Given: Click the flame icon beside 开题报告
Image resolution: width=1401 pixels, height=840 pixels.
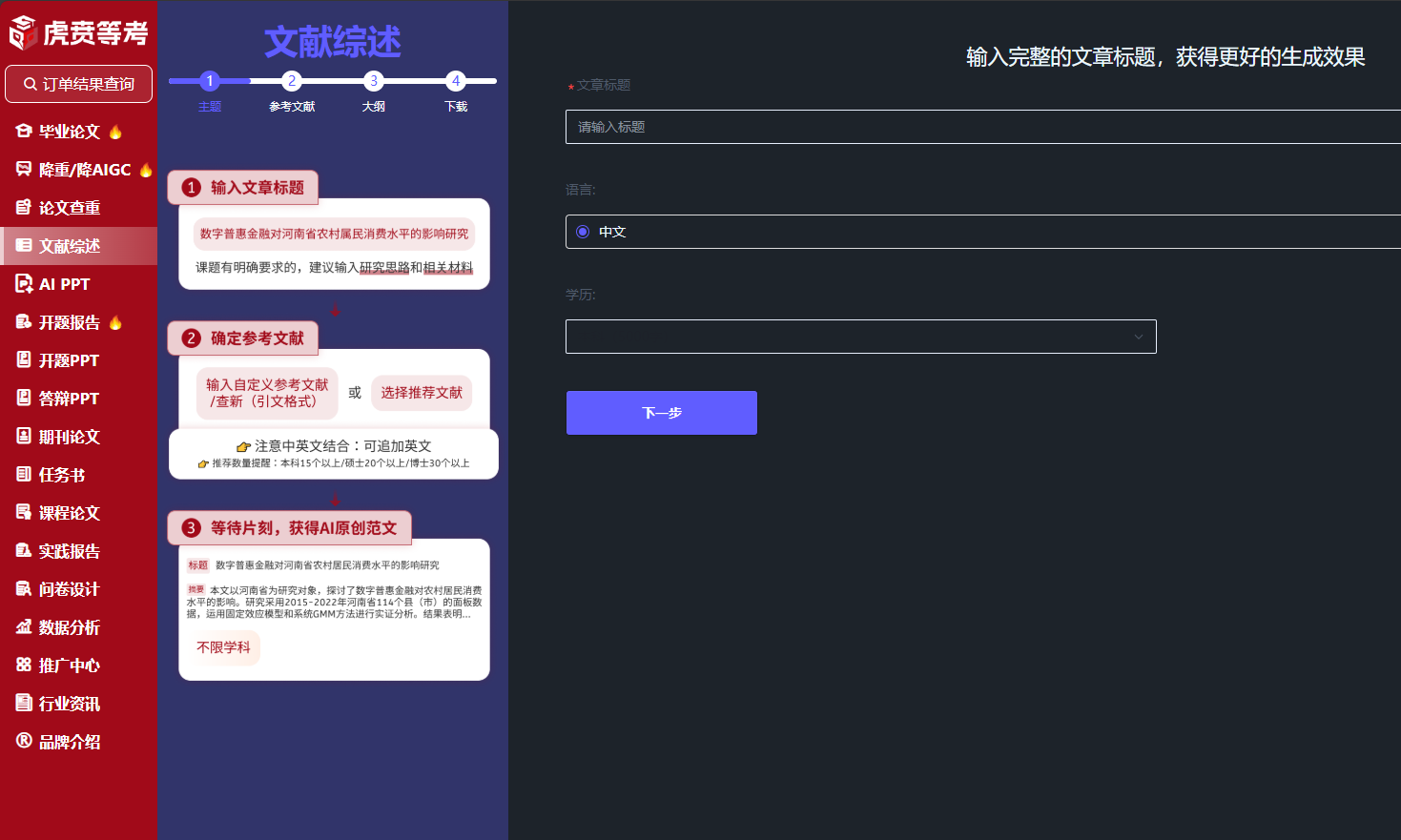Looking at the screenshot, I should coord(115,322).
